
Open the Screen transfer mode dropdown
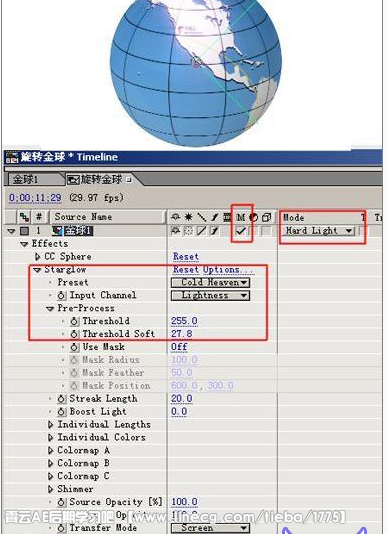(210, 528)
